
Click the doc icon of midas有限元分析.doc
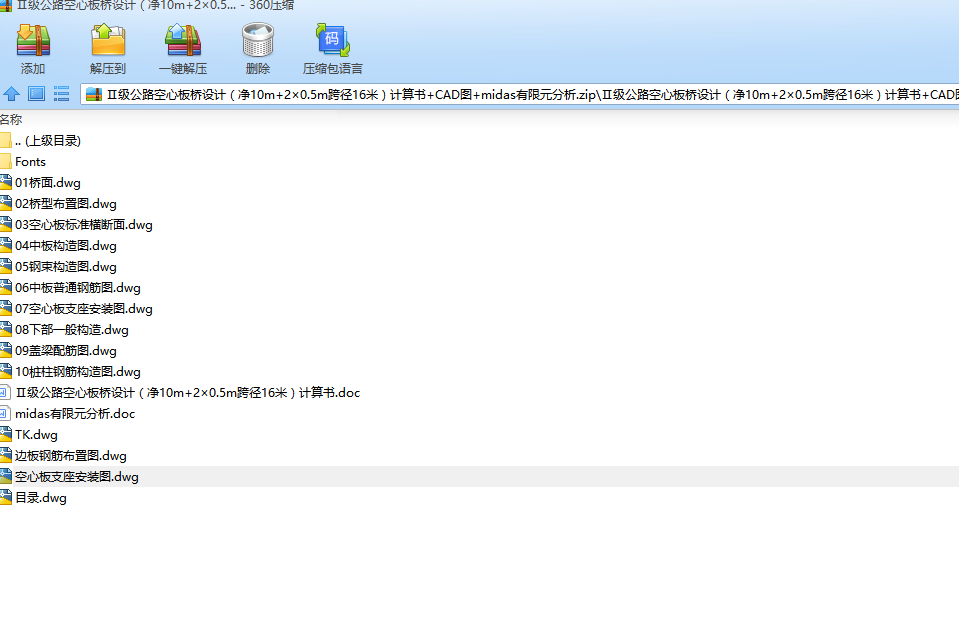click(x=5, y=414)
